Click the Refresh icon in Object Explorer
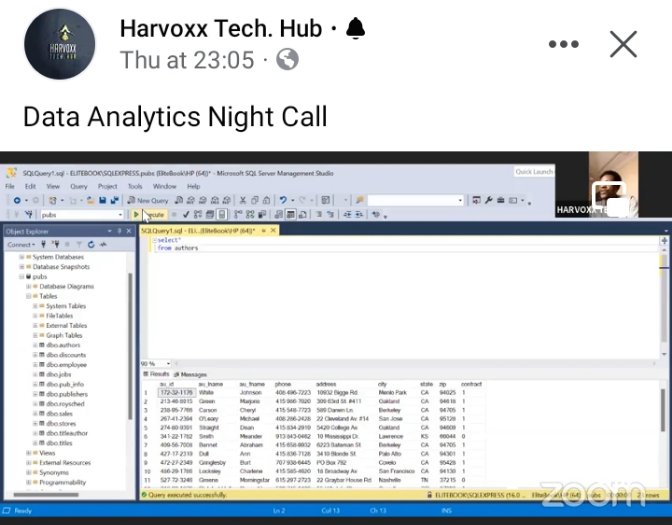 pos(91,244)
